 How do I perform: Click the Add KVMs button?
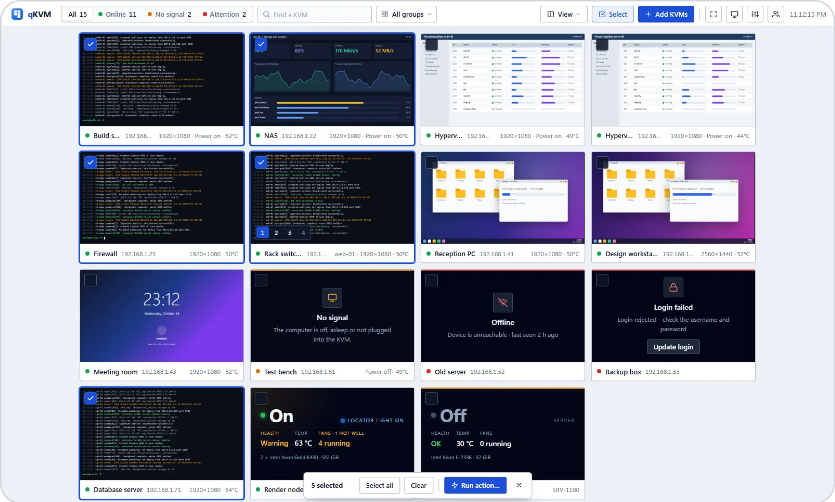(x=666, y=14)
